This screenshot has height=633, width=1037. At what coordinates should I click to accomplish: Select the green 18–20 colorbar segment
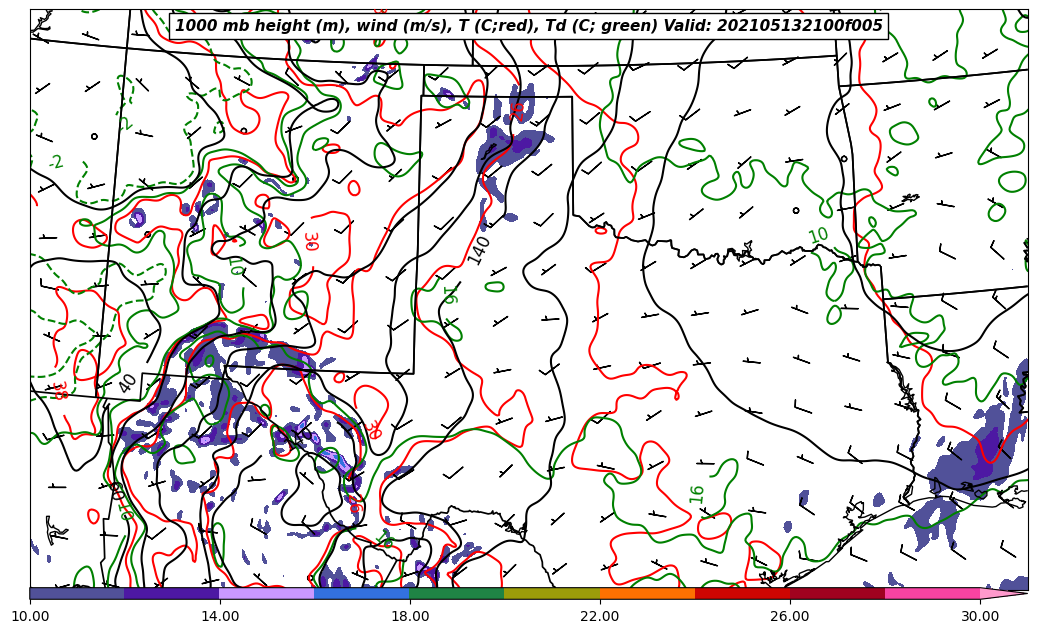pyautogui.click(x=457, y=593)
